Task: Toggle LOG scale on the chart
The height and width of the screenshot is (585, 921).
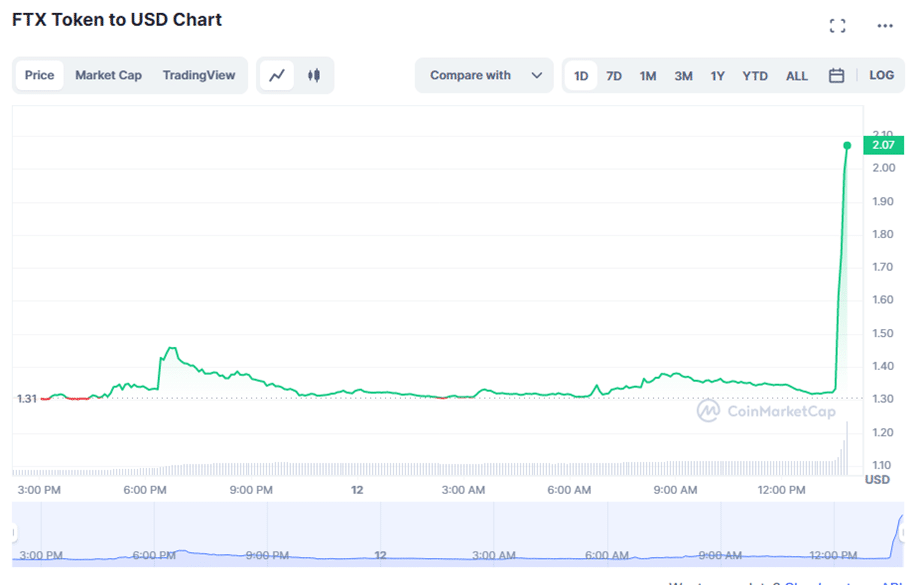Action: coord(882,75)
